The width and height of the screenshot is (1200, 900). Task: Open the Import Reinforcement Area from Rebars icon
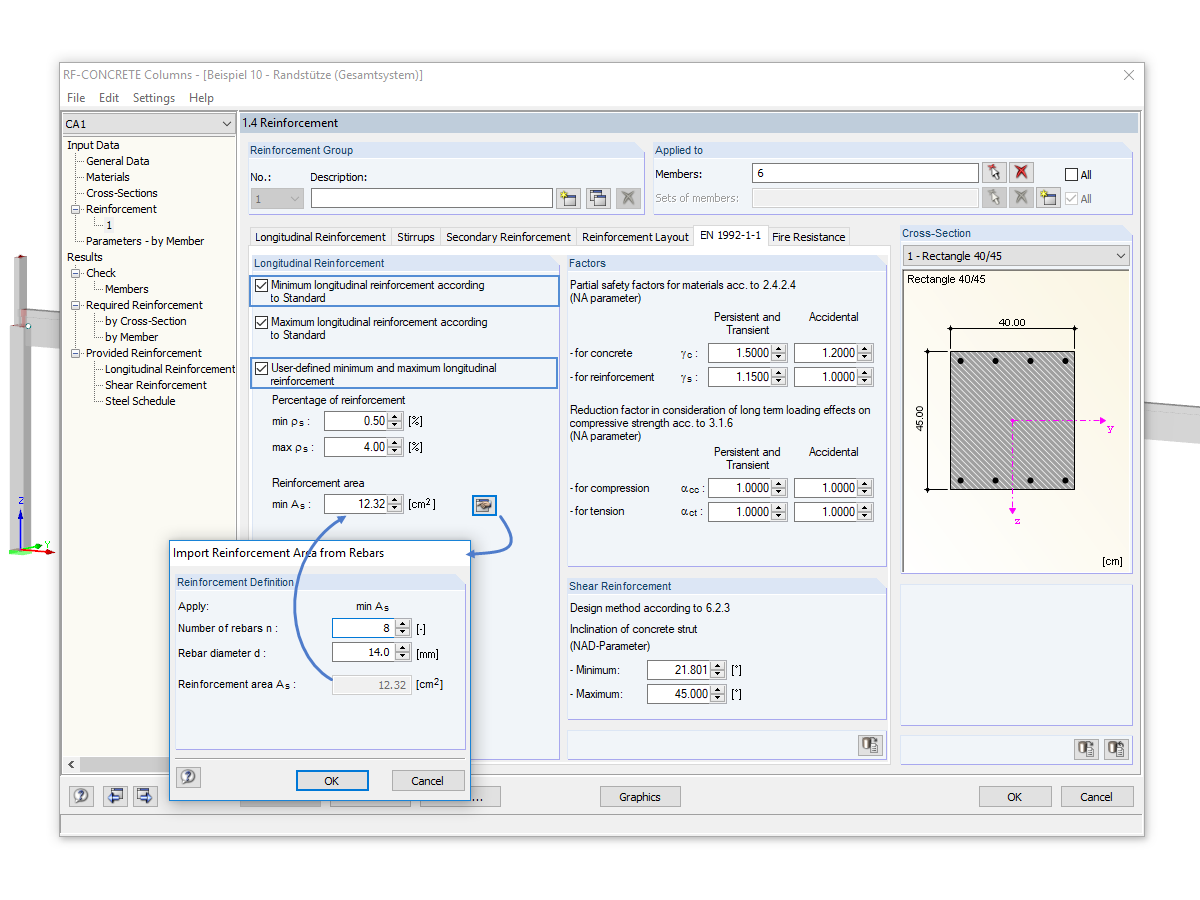coord(484,505)
